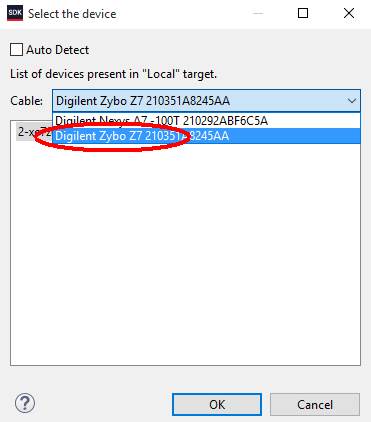Collapse the Cable list using the chevron arrow
This screenshot has width=371, height=422.
(352, 100)
